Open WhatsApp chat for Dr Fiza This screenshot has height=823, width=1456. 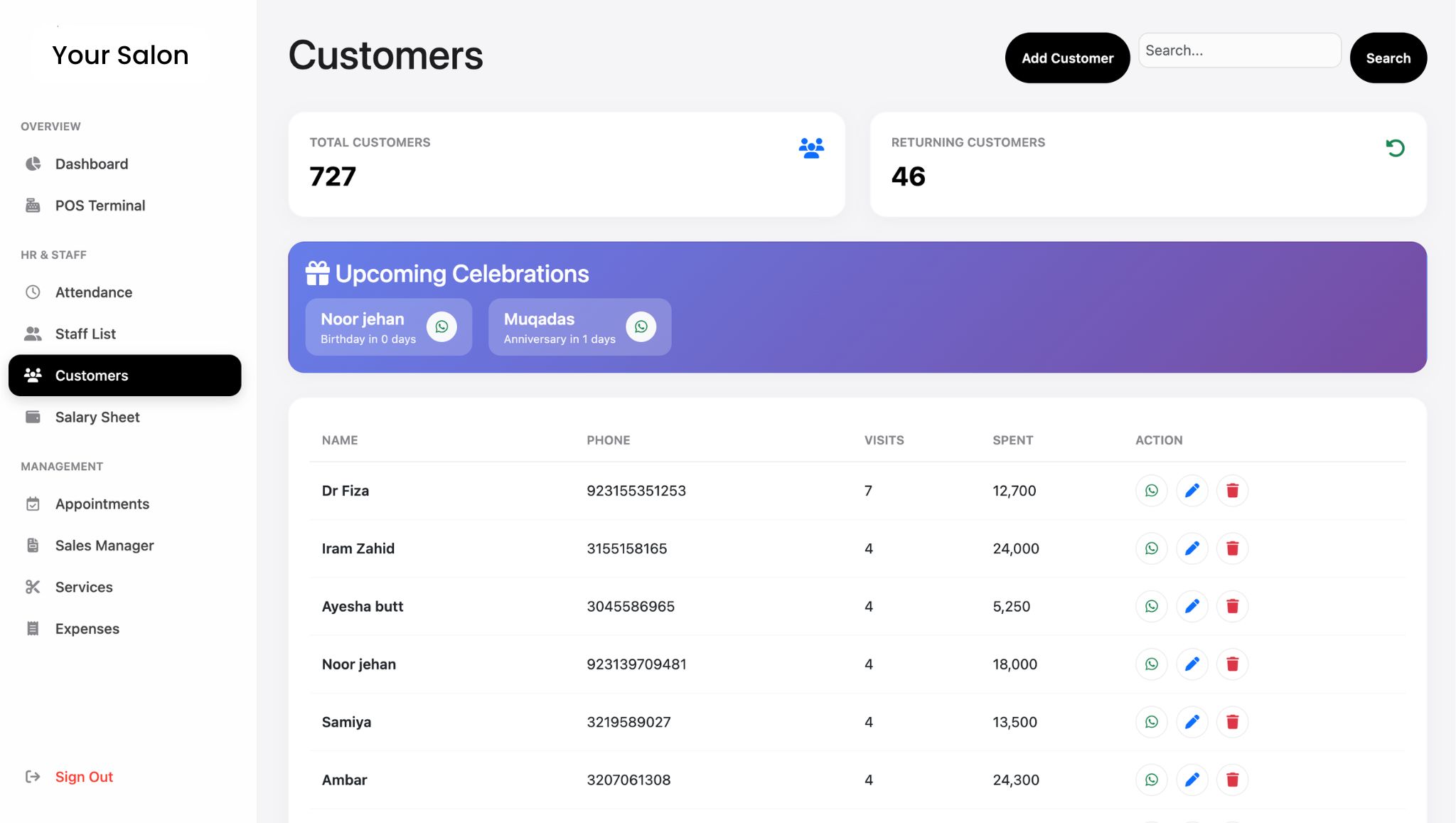pyautogui.click(x=1151, y=490)
